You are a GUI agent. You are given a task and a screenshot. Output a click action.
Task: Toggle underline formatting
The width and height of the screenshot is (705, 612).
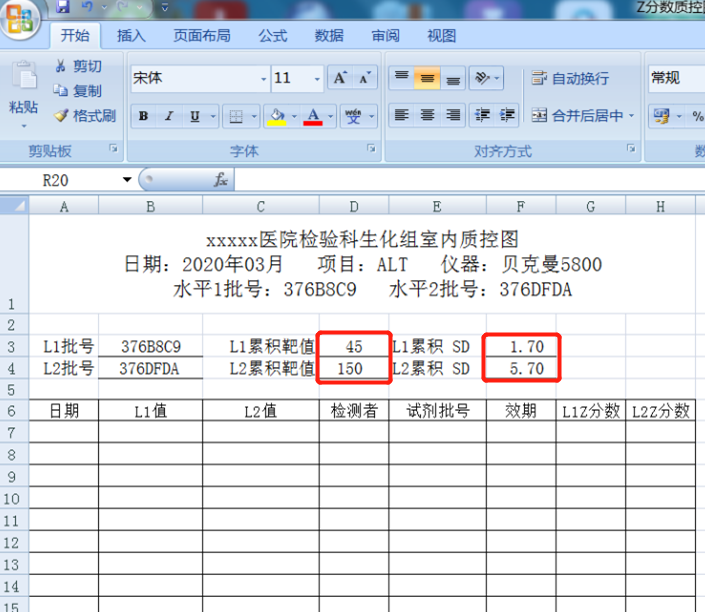point(195,116)
